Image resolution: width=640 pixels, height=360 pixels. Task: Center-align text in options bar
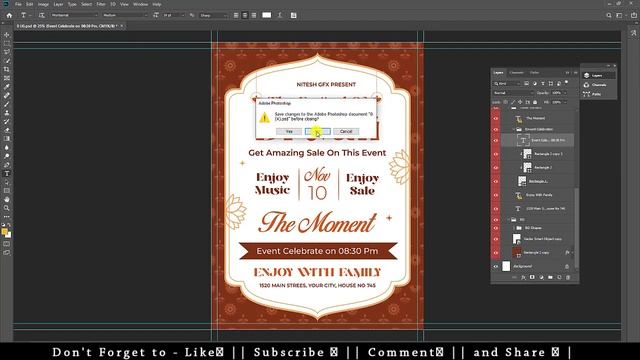point(245,15)
